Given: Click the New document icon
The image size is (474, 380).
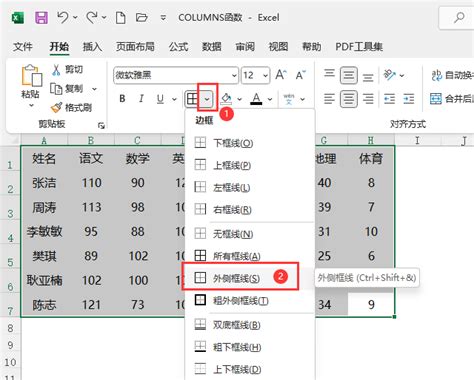Looking at the screenshot, I should pyautogui.click(x=121, y=17).
